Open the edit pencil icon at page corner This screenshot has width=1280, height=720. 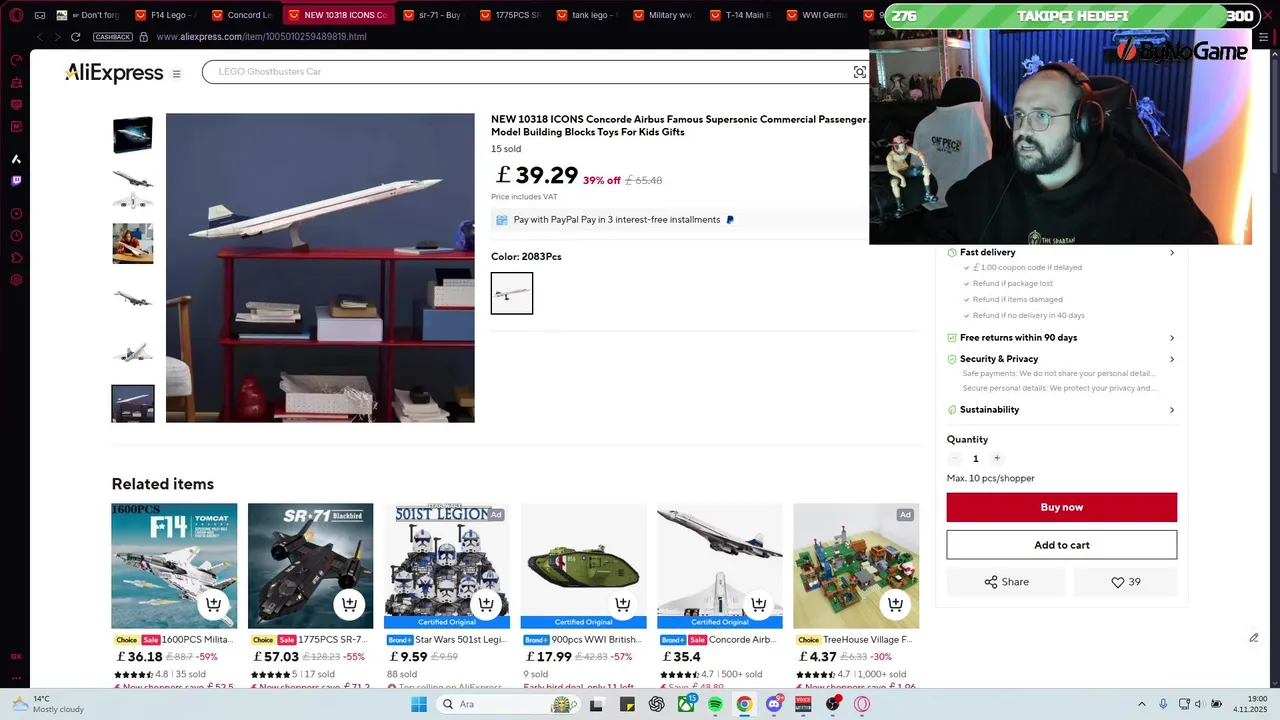[1253, 638]
